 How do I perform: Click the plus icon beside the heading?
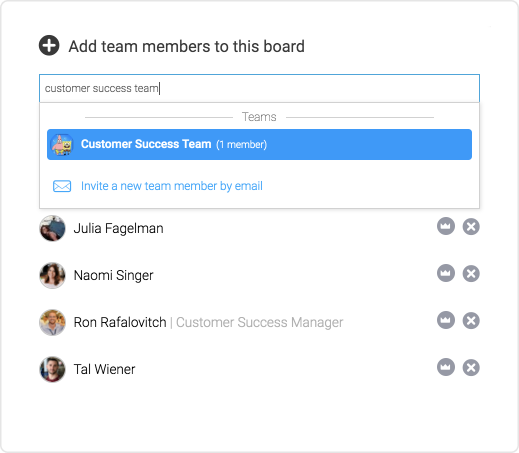pos(49,46)
